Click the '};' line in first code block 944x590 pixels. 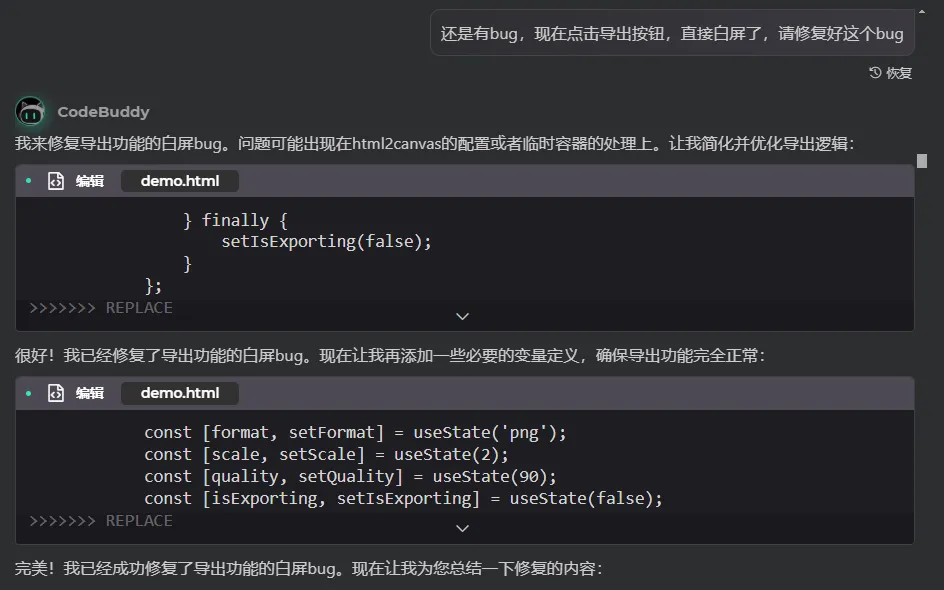coord(154,285)
